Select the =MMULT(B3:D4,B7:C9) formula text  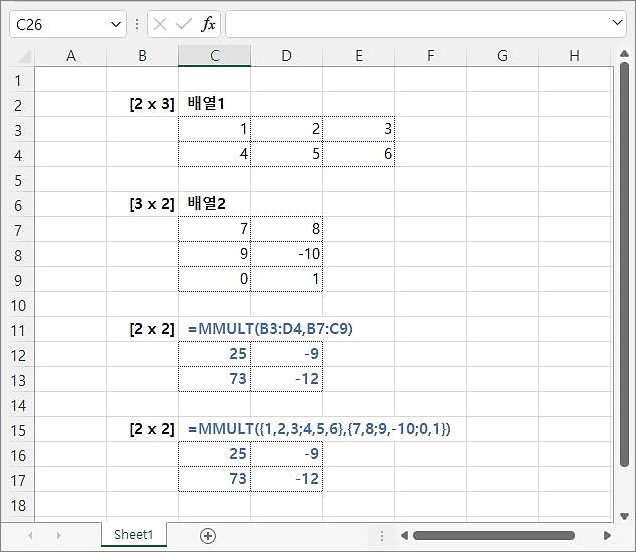coord(270,329)
